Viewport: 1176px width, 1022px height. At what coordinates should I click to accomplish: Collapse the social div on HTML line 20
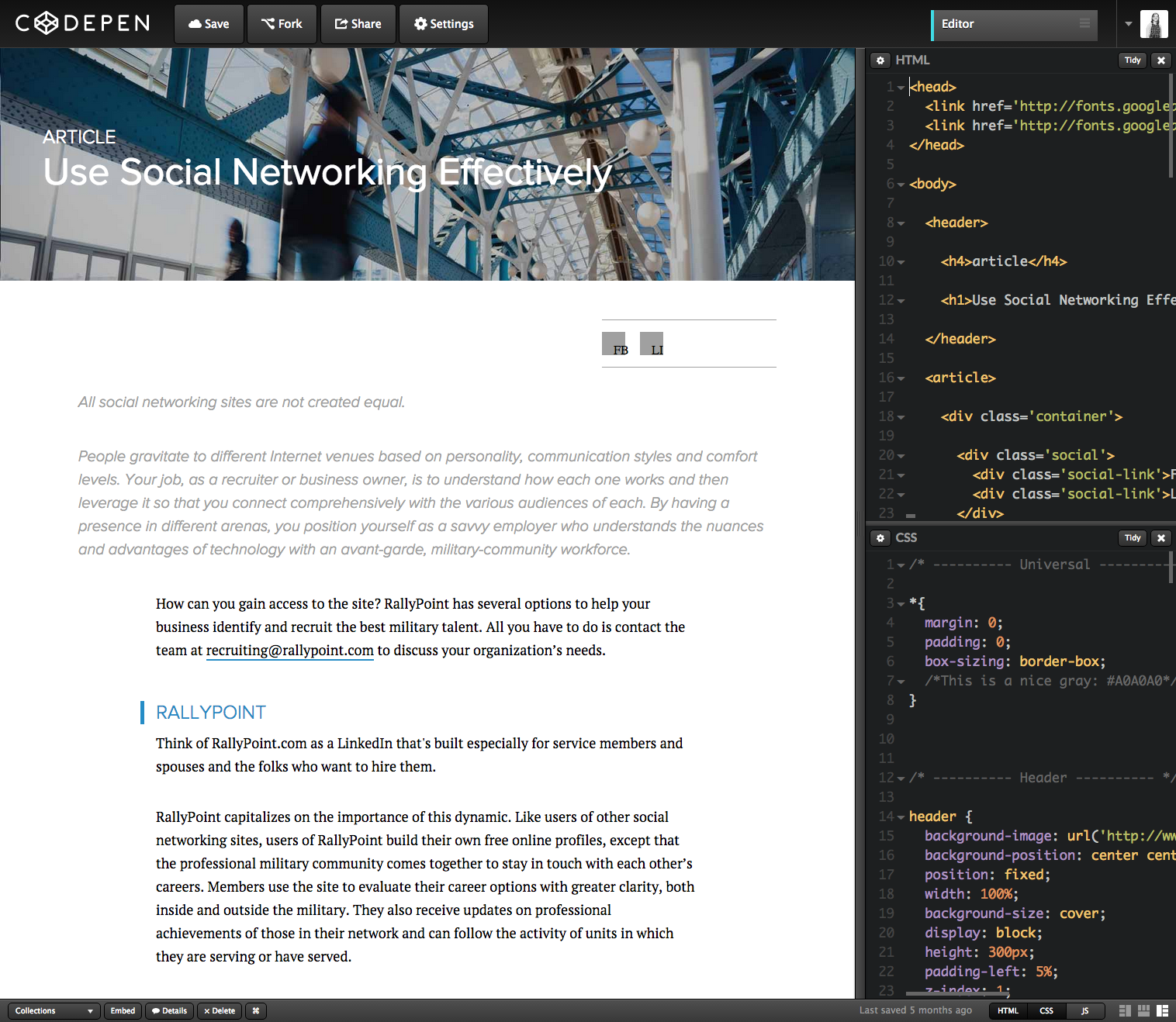[x=901, y=456]
